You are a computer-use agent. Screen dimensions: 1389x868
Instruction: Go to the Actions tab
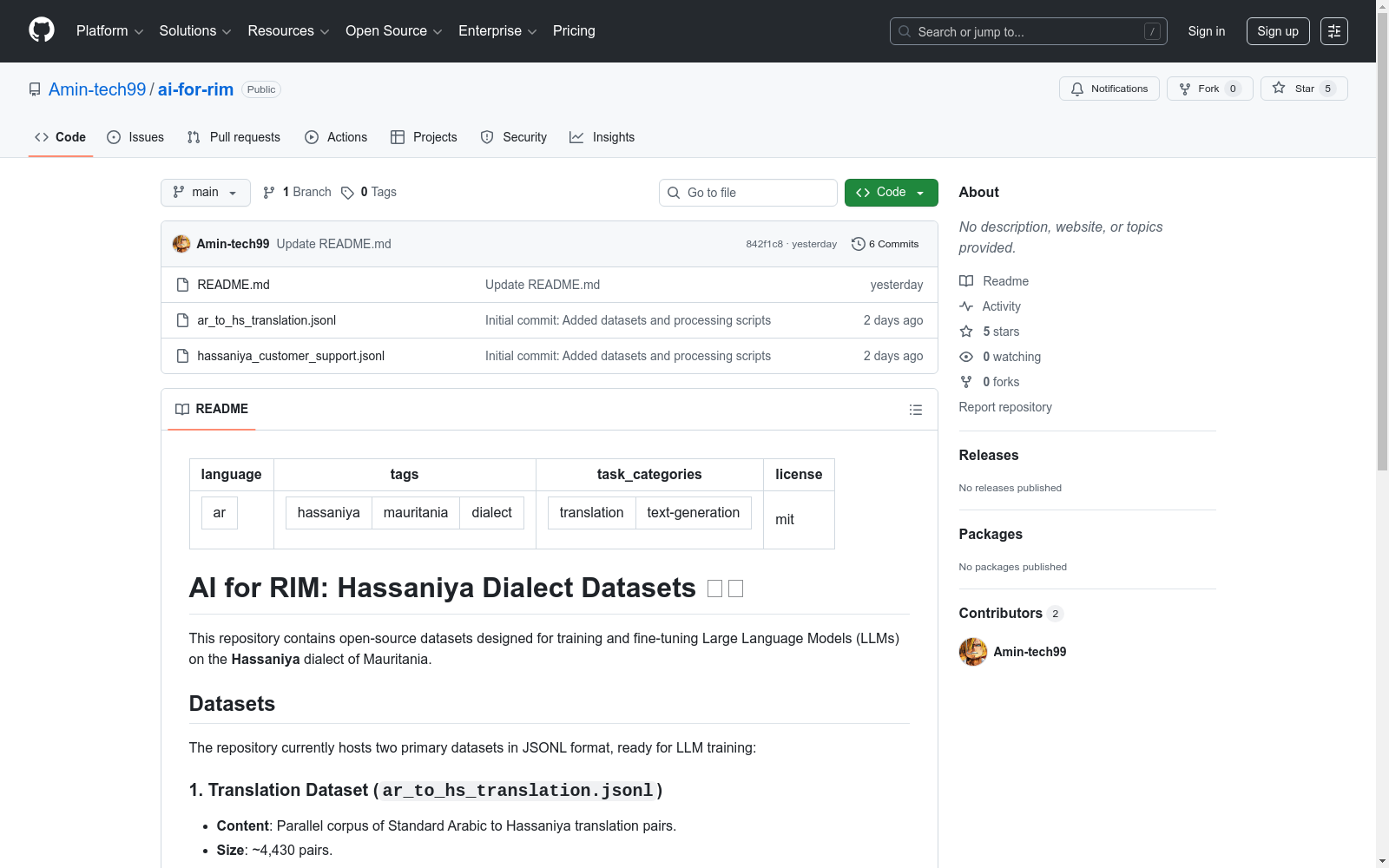[x=336, y=137]
